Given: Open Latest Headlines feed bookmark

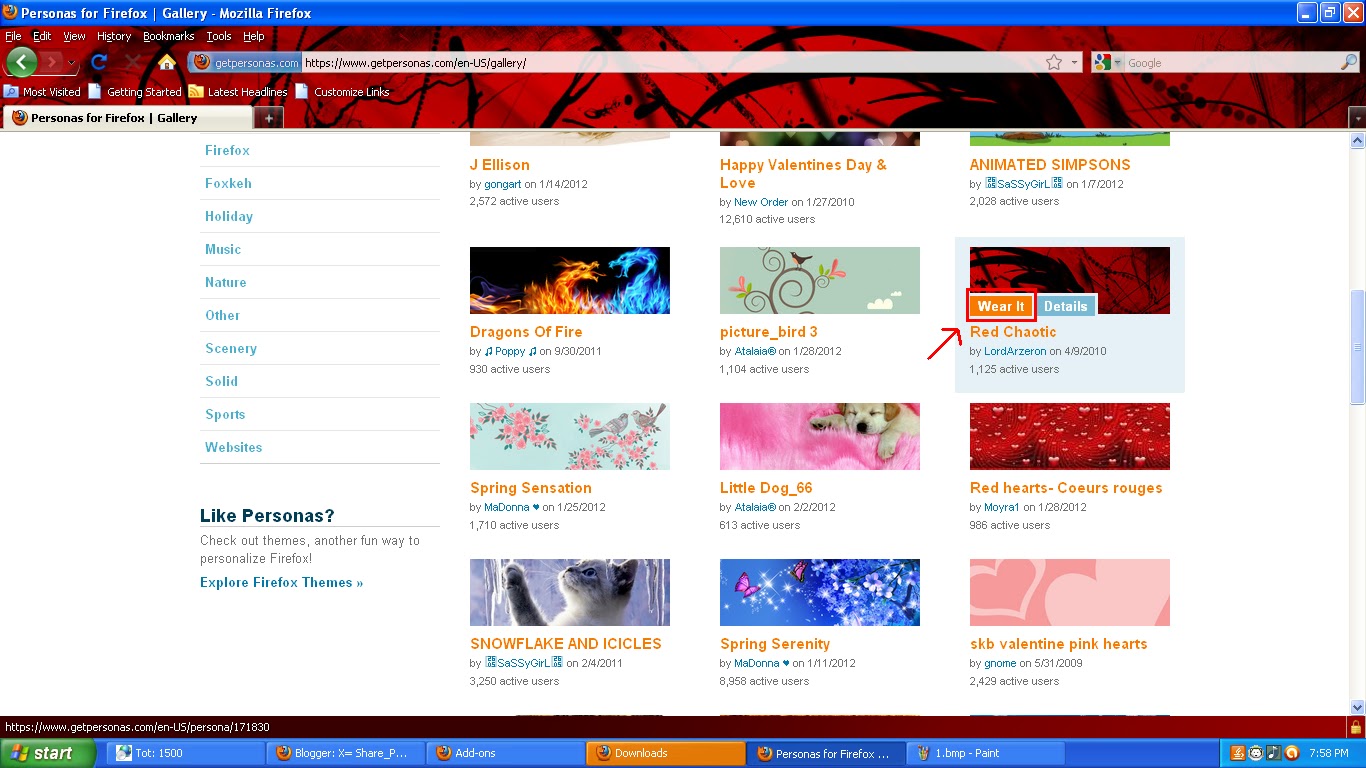Looking at the screenshot, I should coord(239,92).
